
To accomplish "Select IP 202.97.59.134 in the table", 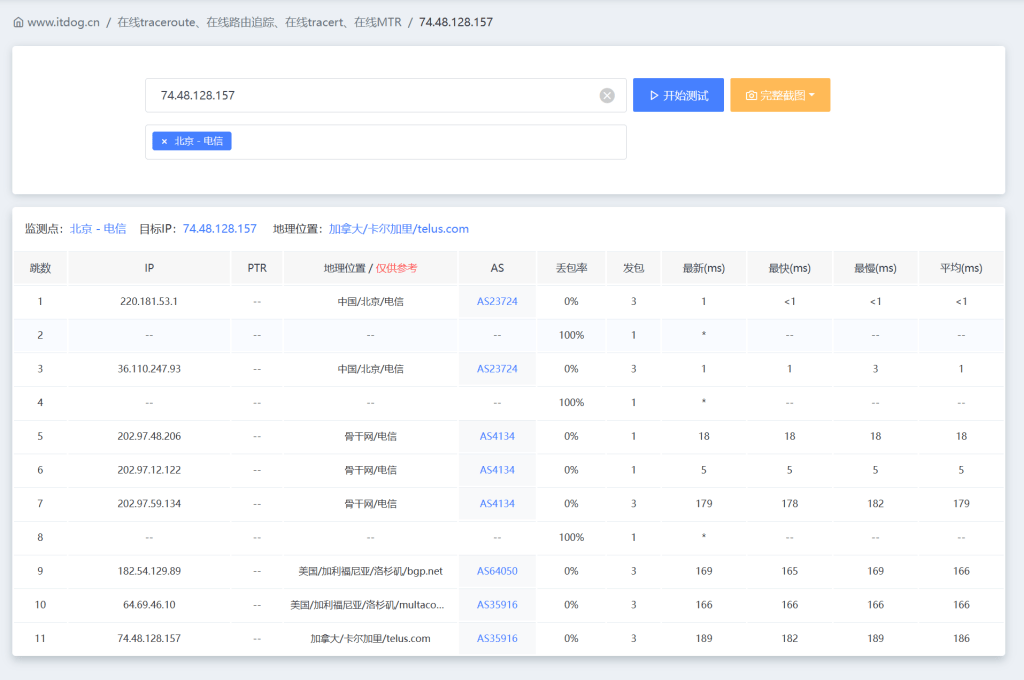I will tap(149, 504).
